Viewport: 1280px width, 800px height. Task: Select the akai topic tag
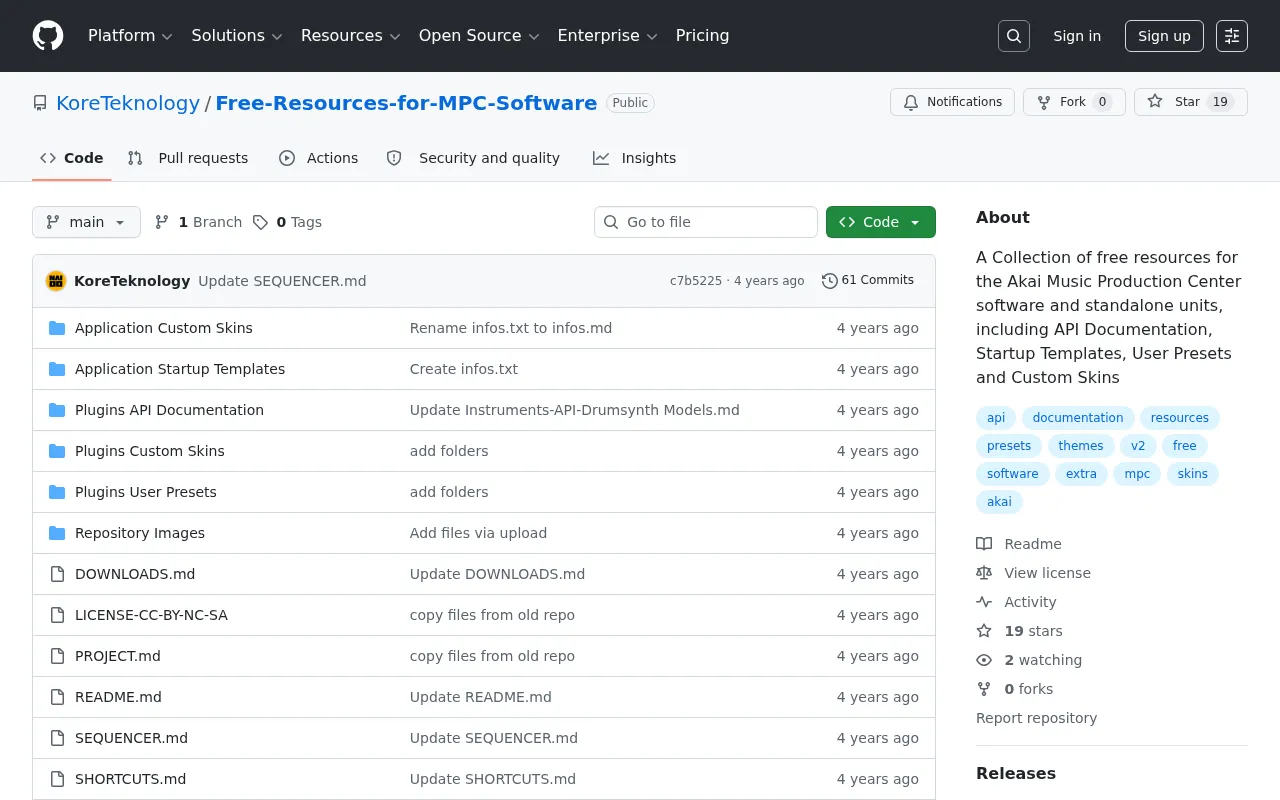pyautogui.click(x=999, y=502)
